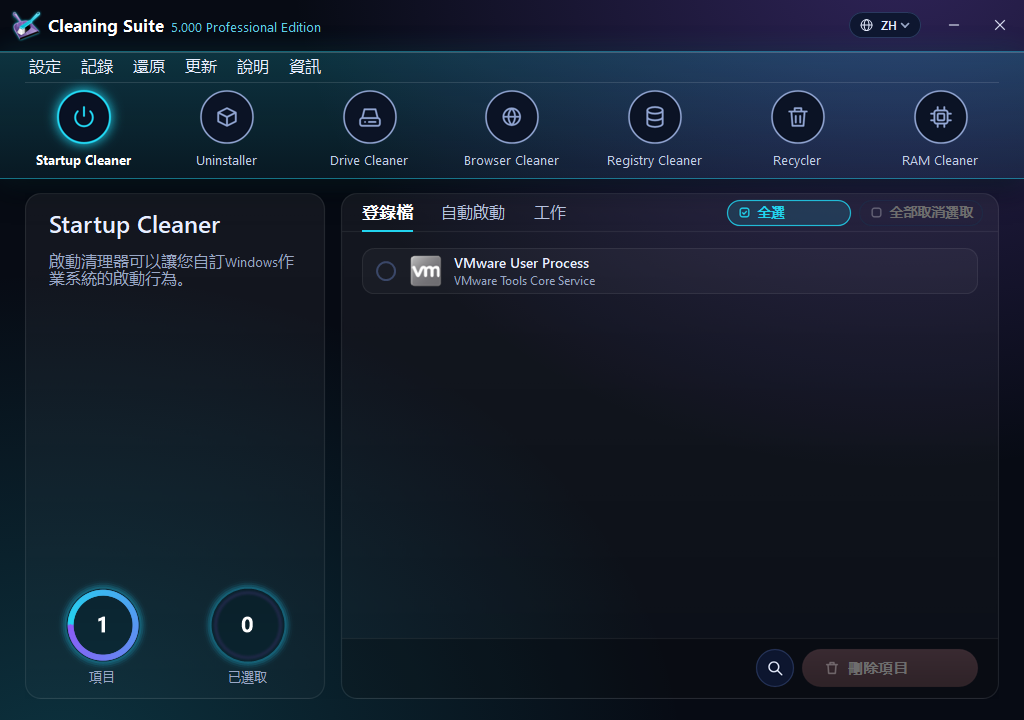Select the VMware User Process radio button
The height and width of the screenshot is (720, 1024).
click(x=386, y=271)
